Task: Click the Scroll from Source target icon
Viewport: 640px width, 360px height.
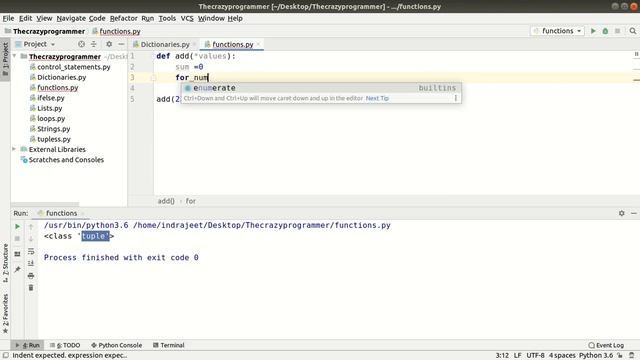Action: pos(81,44)
